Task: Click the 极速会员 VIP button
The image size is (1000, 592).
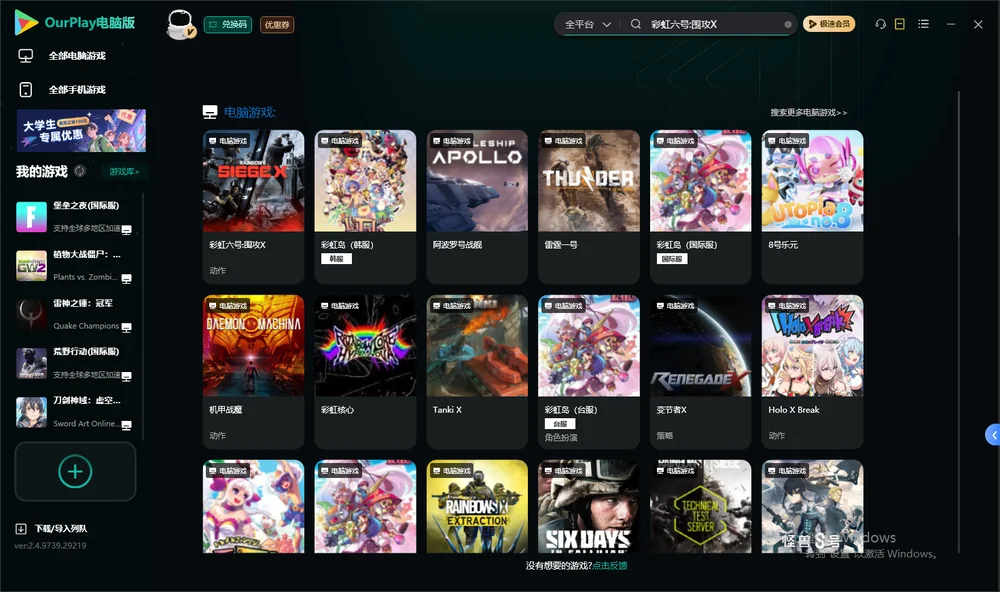Action: click(x=828, y=24)
